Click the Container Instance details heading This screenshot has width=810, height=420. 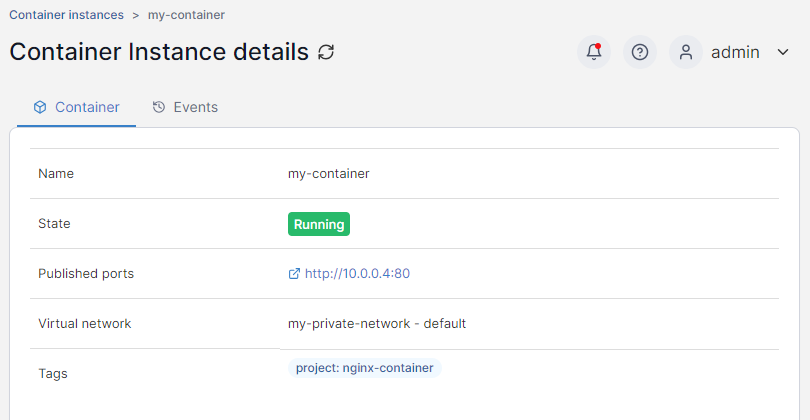coord(159,52)
